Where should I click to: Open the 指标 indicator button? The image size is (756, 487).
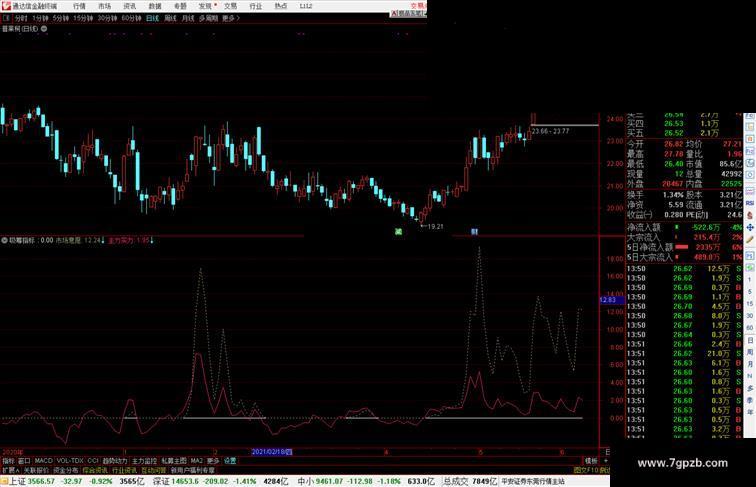(x=8, y=461)
